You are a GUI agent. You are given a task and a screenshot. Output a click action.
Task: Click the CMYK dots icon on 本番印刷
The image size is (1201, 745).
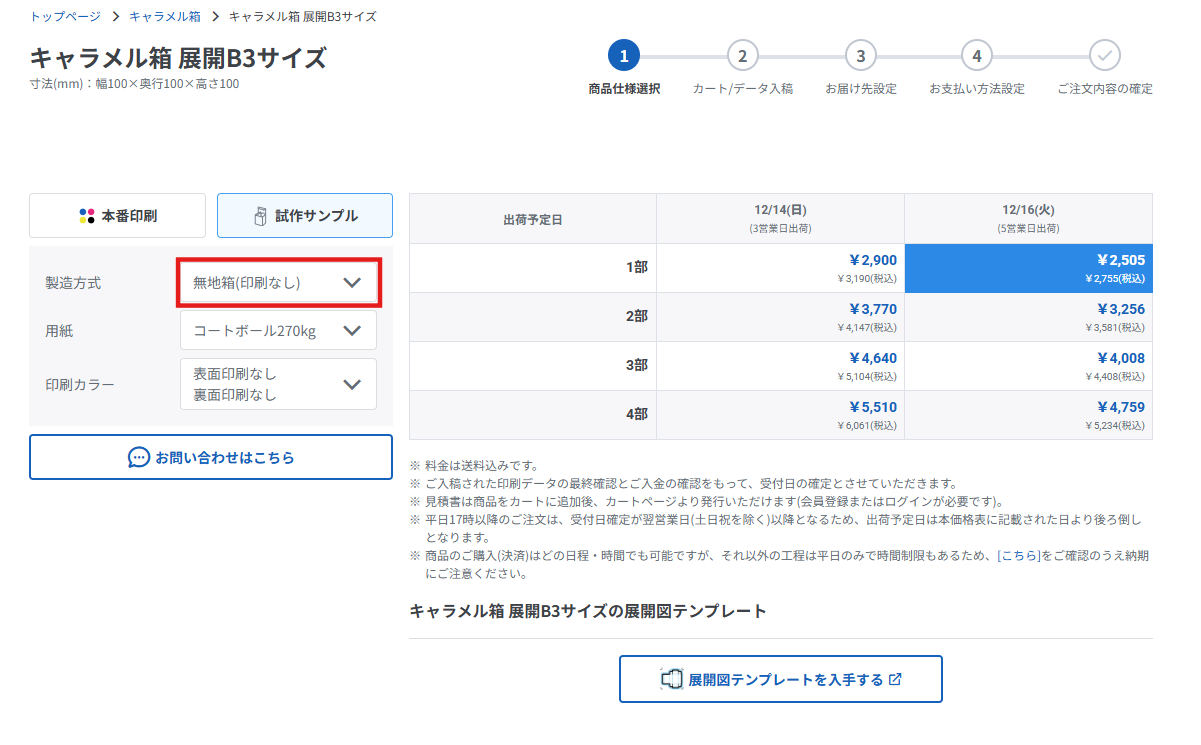tap(86, 216)
